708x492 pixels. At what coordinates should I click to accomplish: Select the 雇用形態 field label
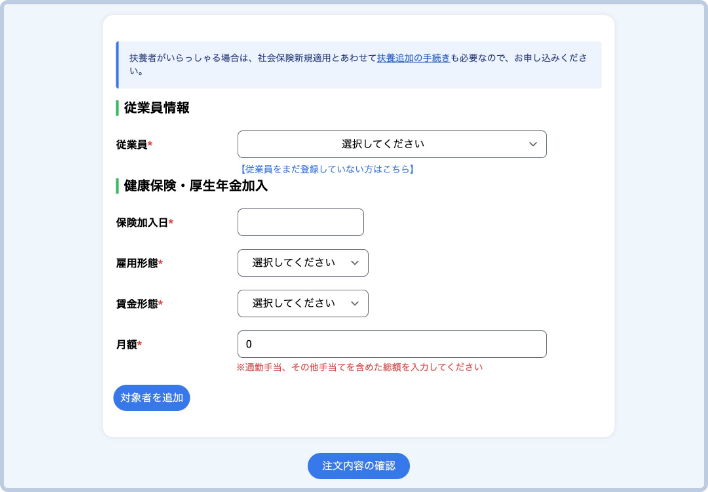pos(137,263)
